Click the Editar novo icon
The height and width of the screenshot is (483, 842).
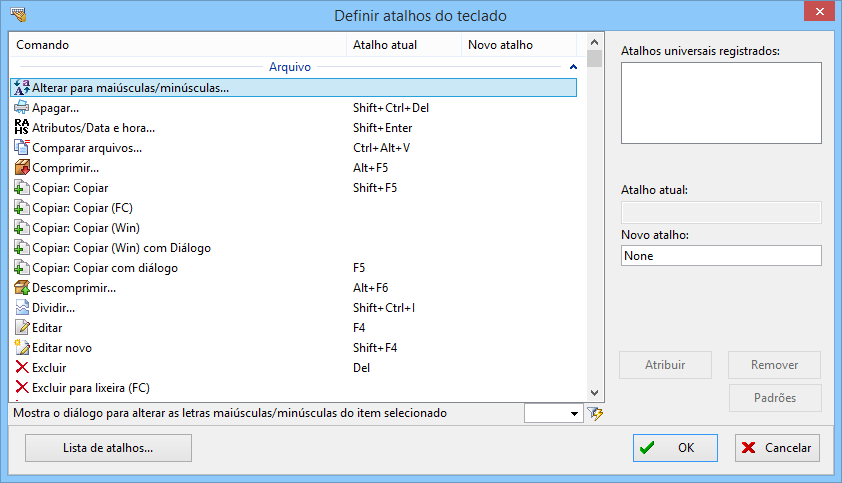pos(21,348)
